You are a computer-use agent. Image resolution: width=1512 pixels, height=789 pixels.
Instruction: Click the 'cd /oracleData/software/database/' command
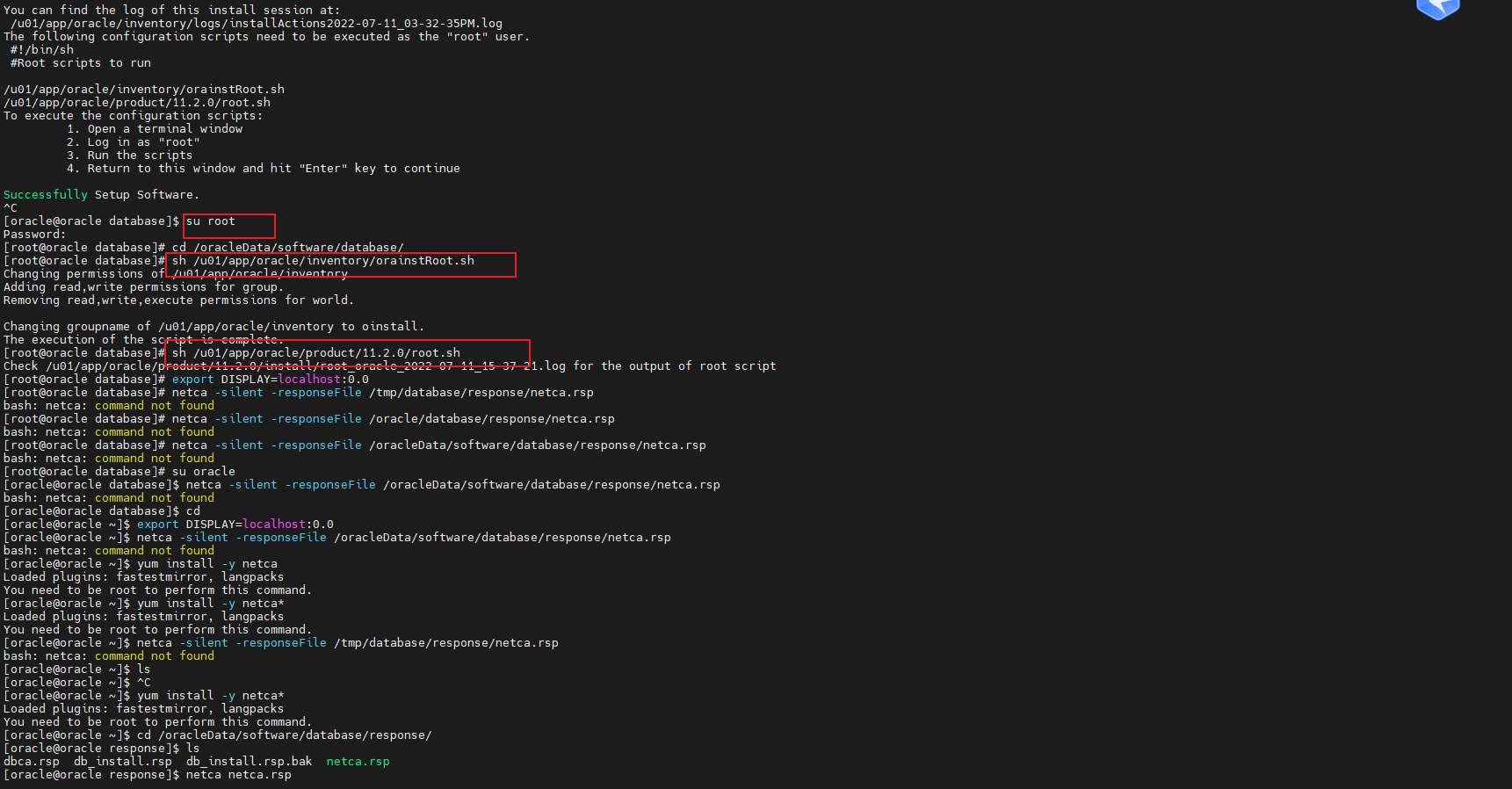point(288,248)
